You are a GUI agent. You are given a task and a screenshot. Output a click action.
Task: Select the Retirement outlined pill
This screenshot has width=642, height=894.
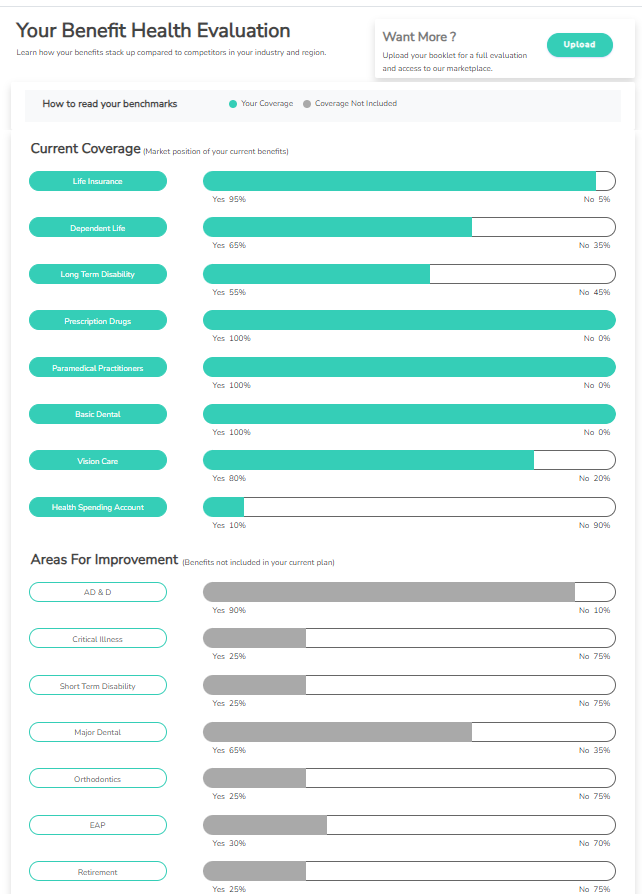97,871
